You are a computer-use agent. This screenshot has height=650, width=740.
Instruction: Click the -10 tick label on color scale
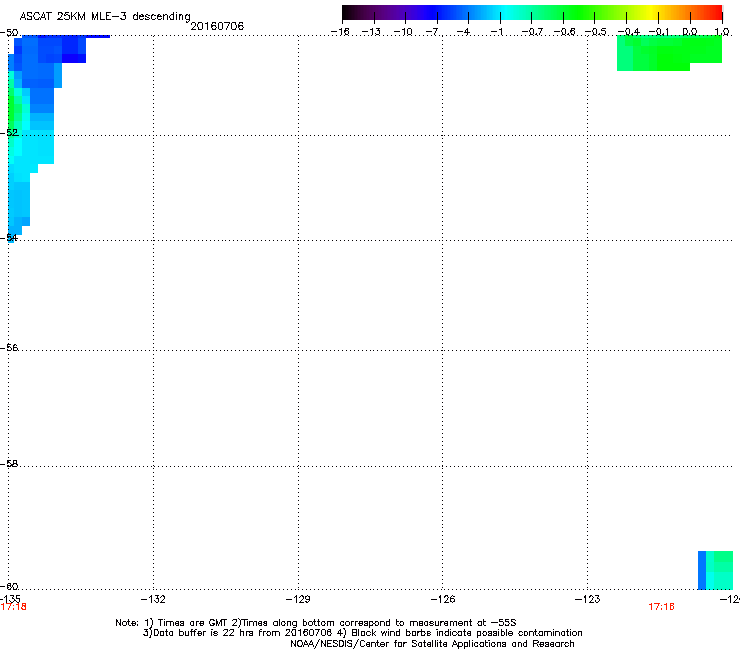[403, 32]
